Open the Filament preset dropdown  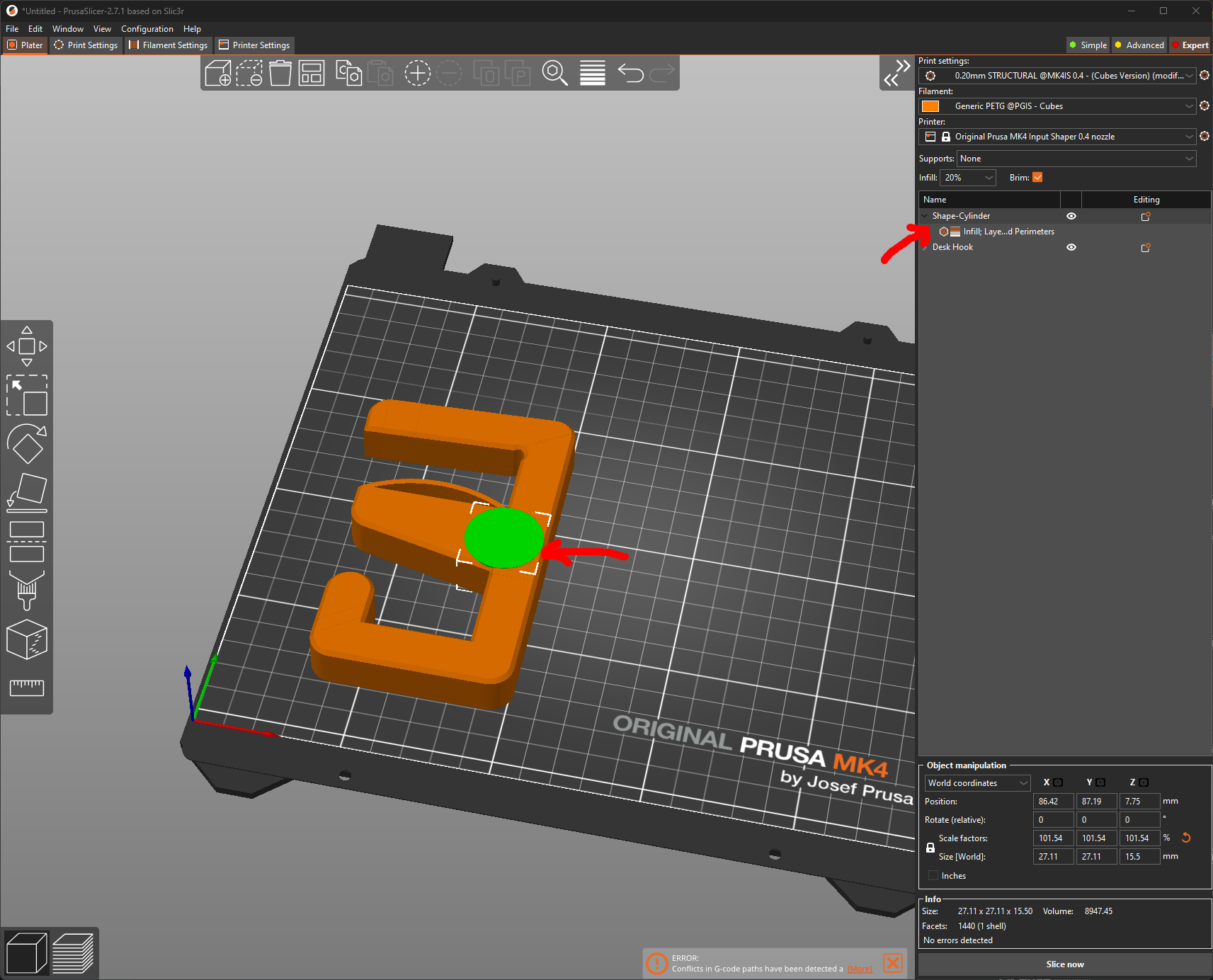pos(1058,106)
